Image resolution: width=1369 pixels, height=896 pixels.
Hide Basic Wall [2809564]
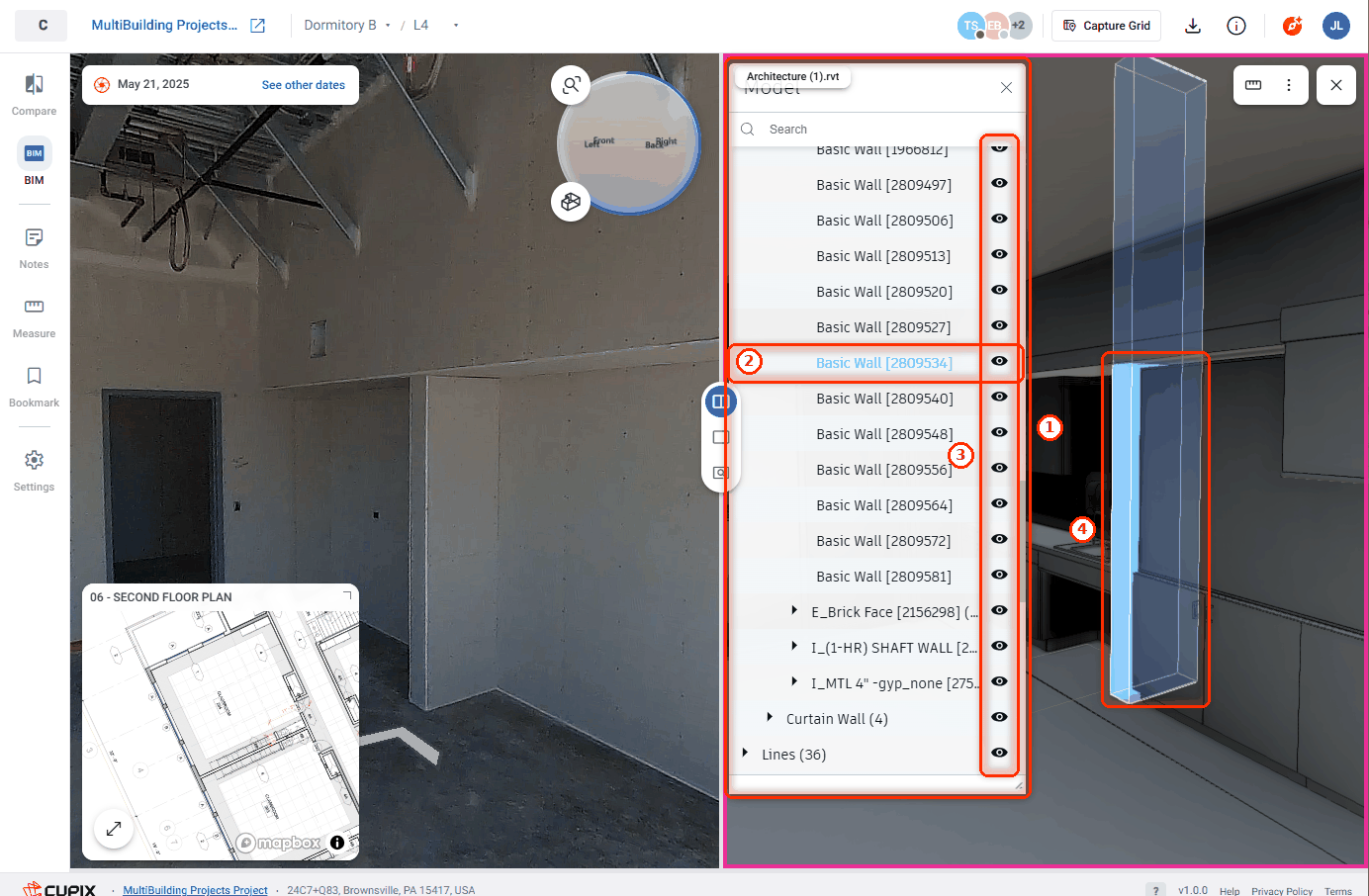pos(999,503)
